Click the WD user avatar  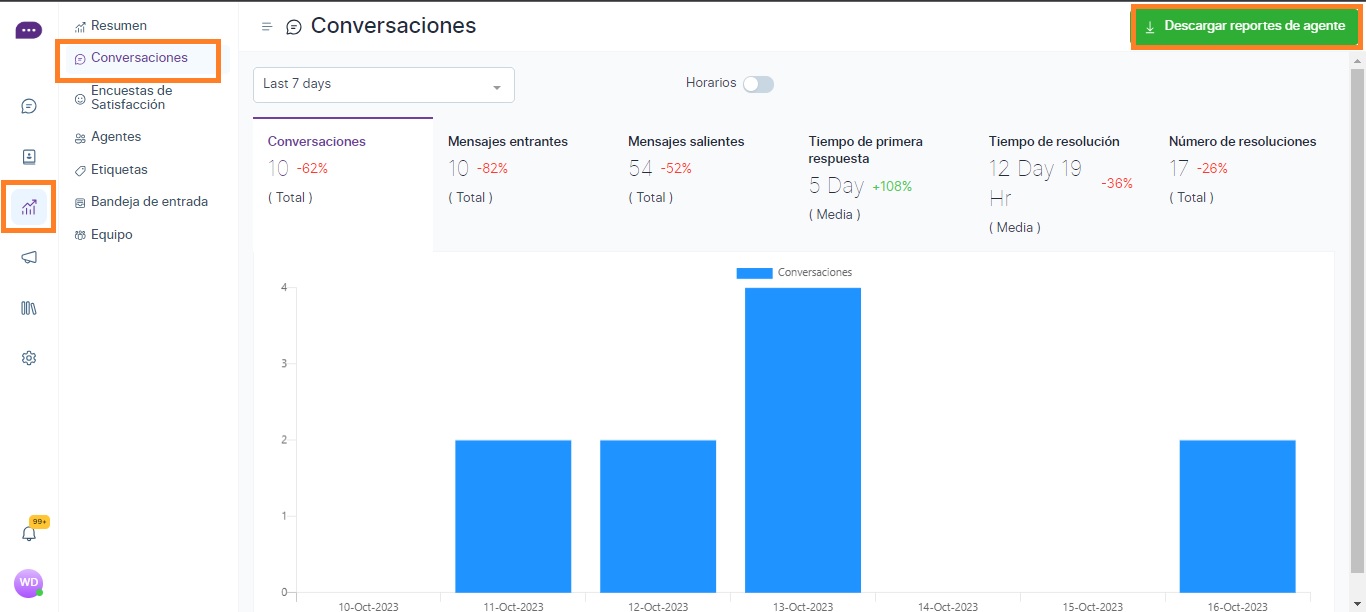coord(28,583)
